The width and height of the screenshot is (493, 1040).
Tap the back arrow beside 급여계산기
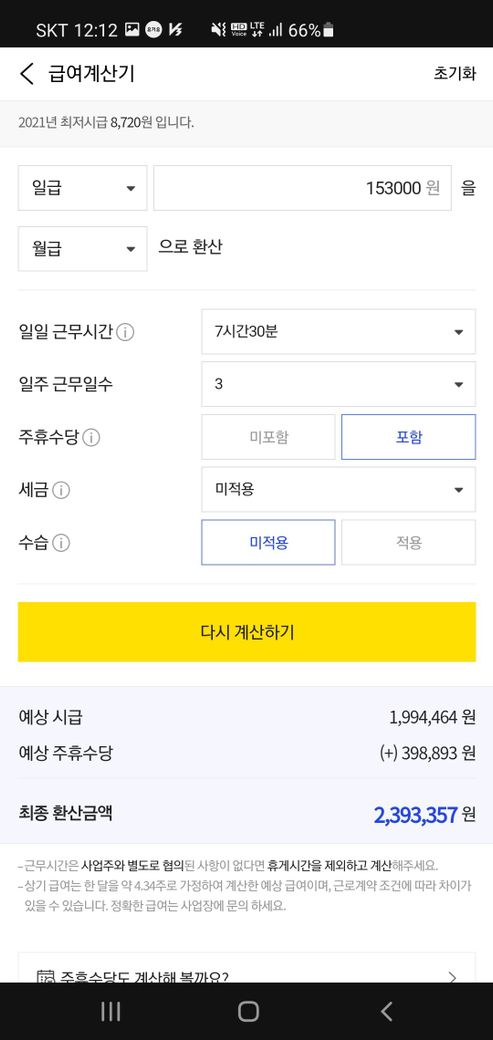27,74
